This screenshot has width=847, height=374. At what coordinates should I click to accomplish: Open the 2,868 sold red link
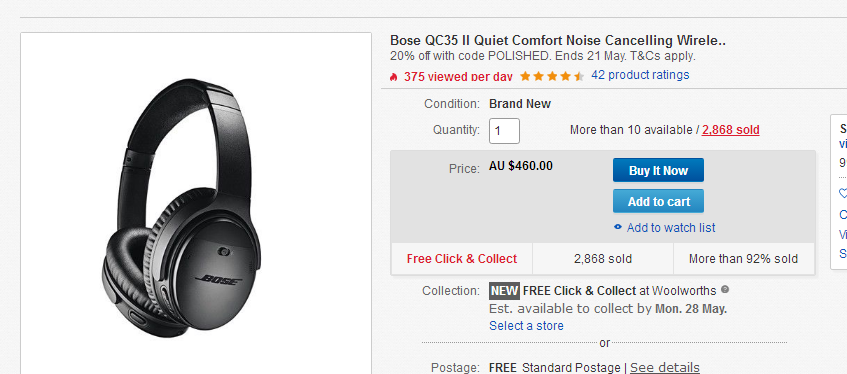click(x=731, y=130)
